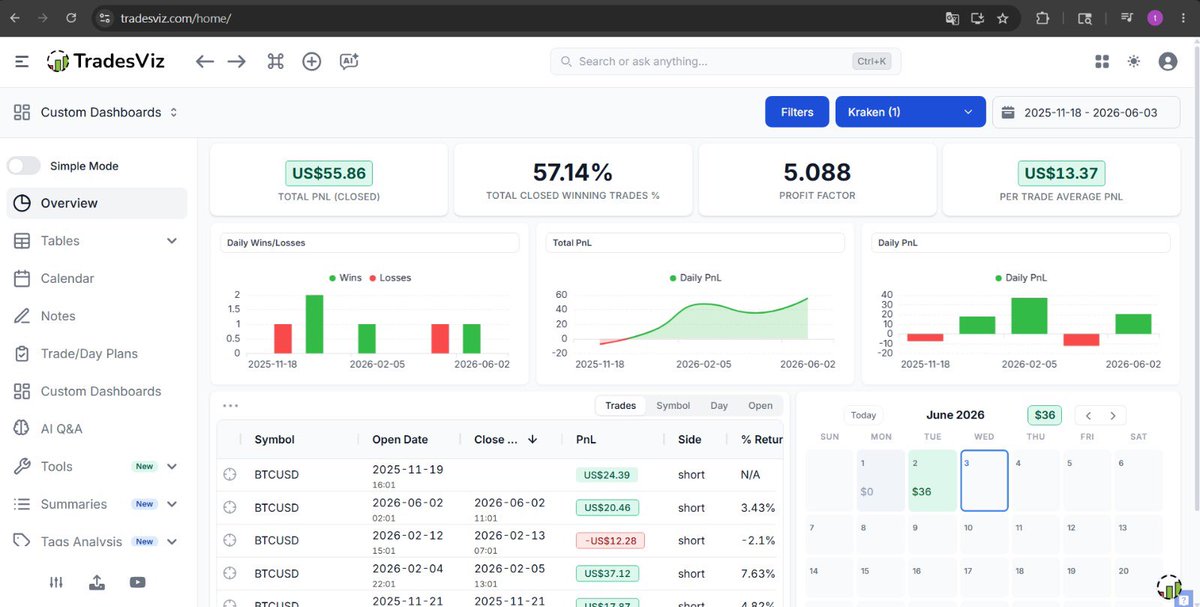Click target icon of the US$37.12 trade row

point(230,573)
